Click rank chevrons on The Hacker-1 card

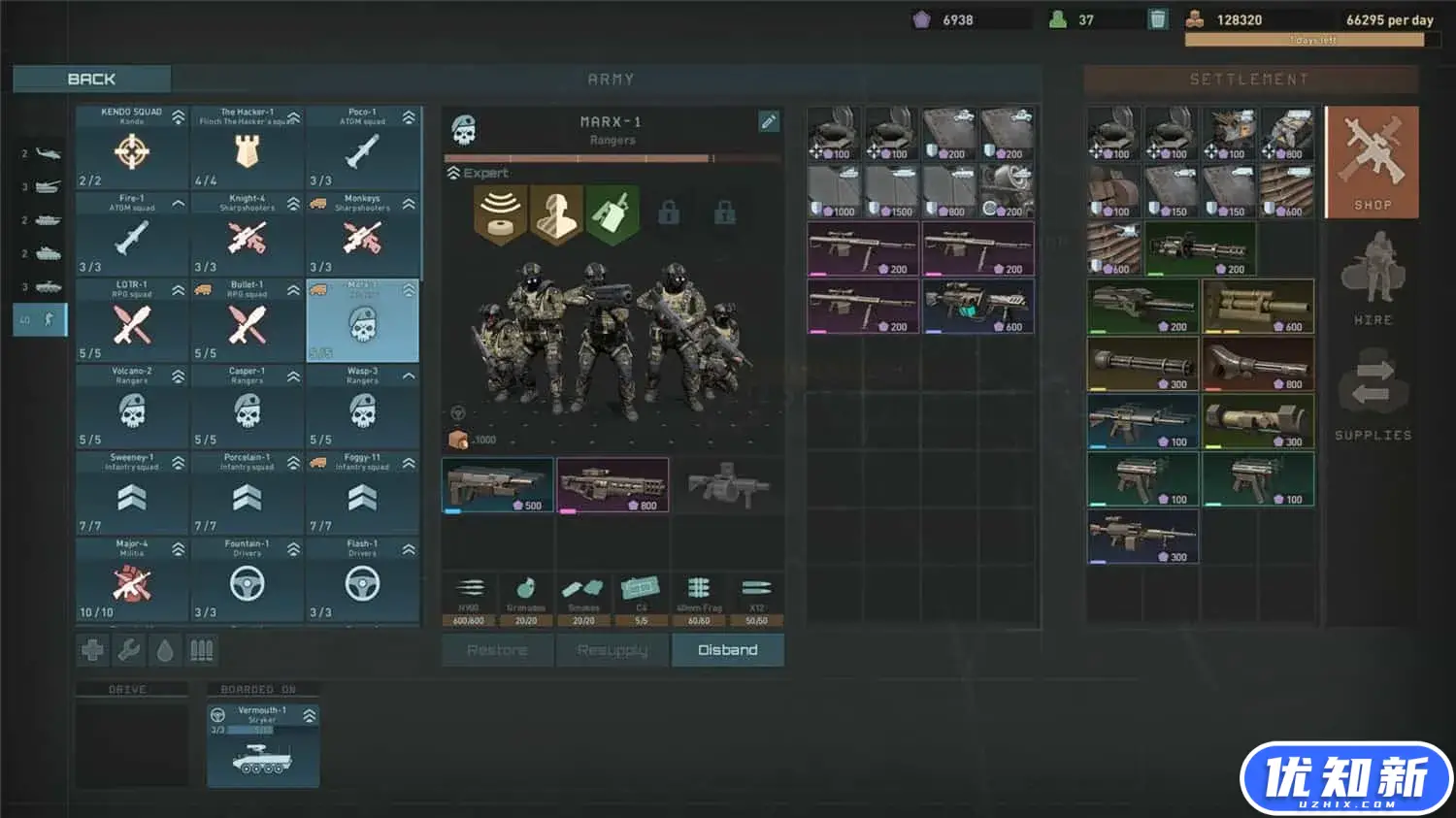click(x=293, y=117)
